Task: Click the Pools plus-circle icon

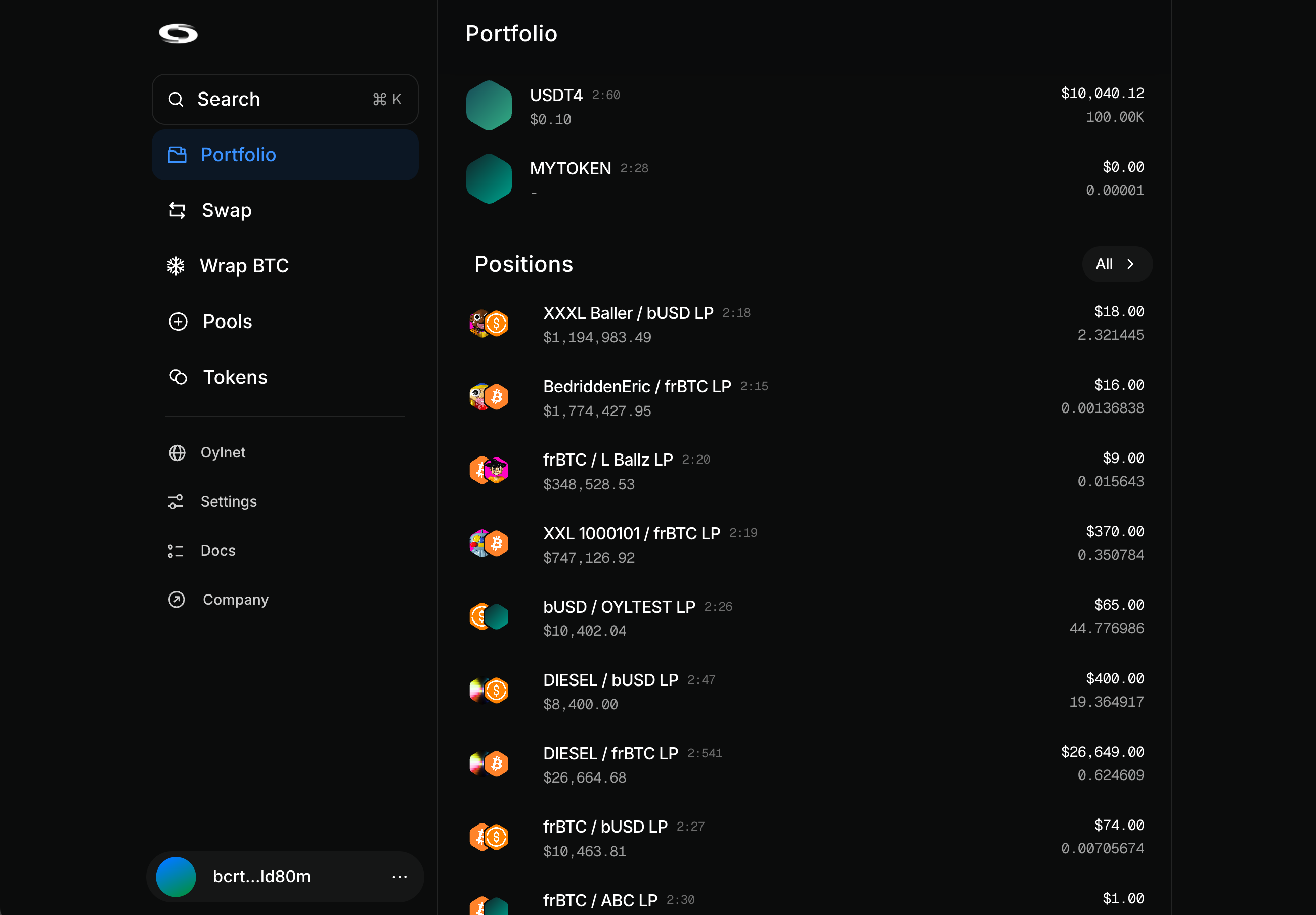Action: point(178,322)
